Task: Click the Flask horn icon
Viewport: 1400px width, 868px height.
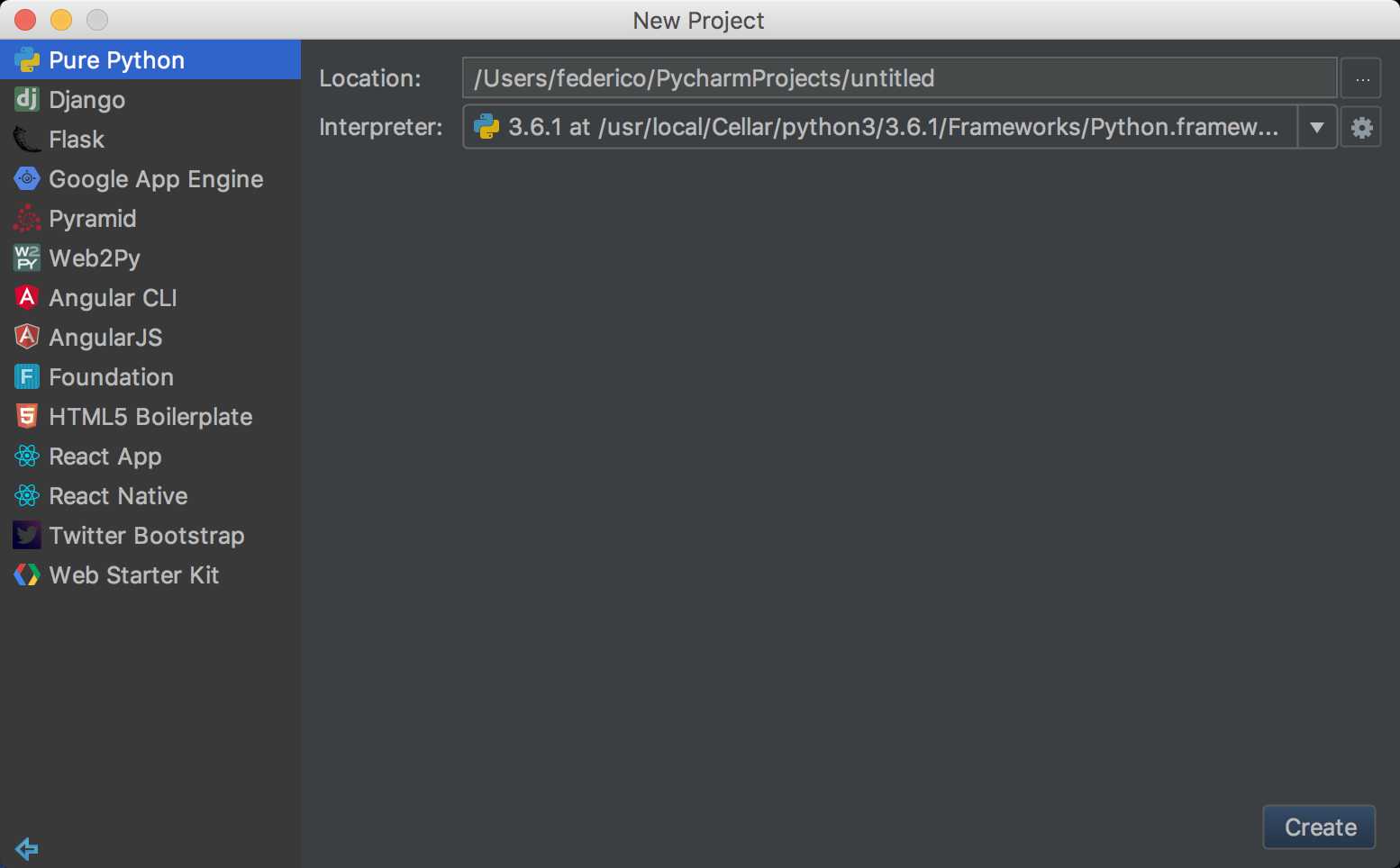Action: [27, 139]
